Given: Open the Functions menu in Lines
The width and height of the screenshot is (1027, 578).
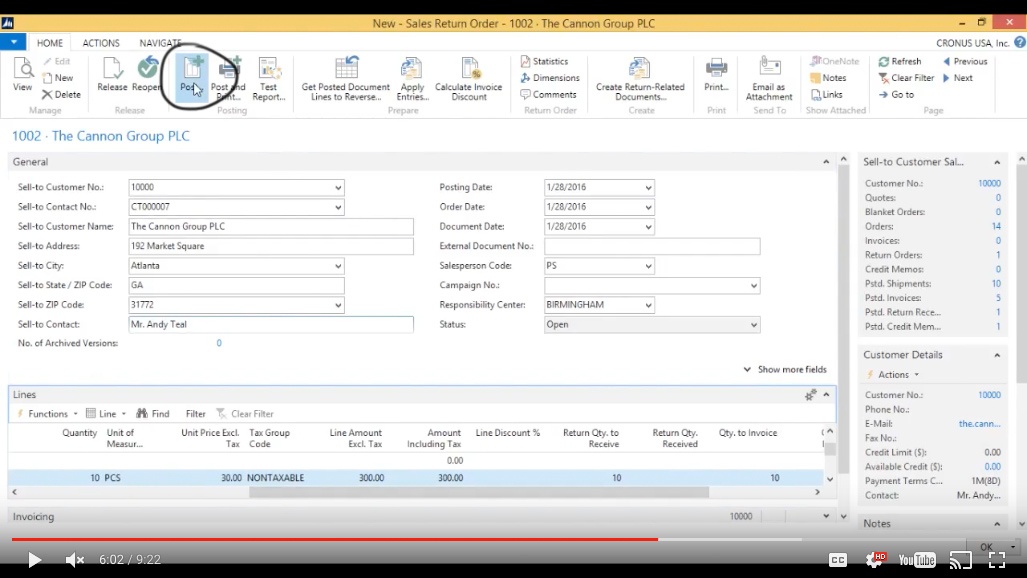Looking at the screenshot, I should 47,414.
